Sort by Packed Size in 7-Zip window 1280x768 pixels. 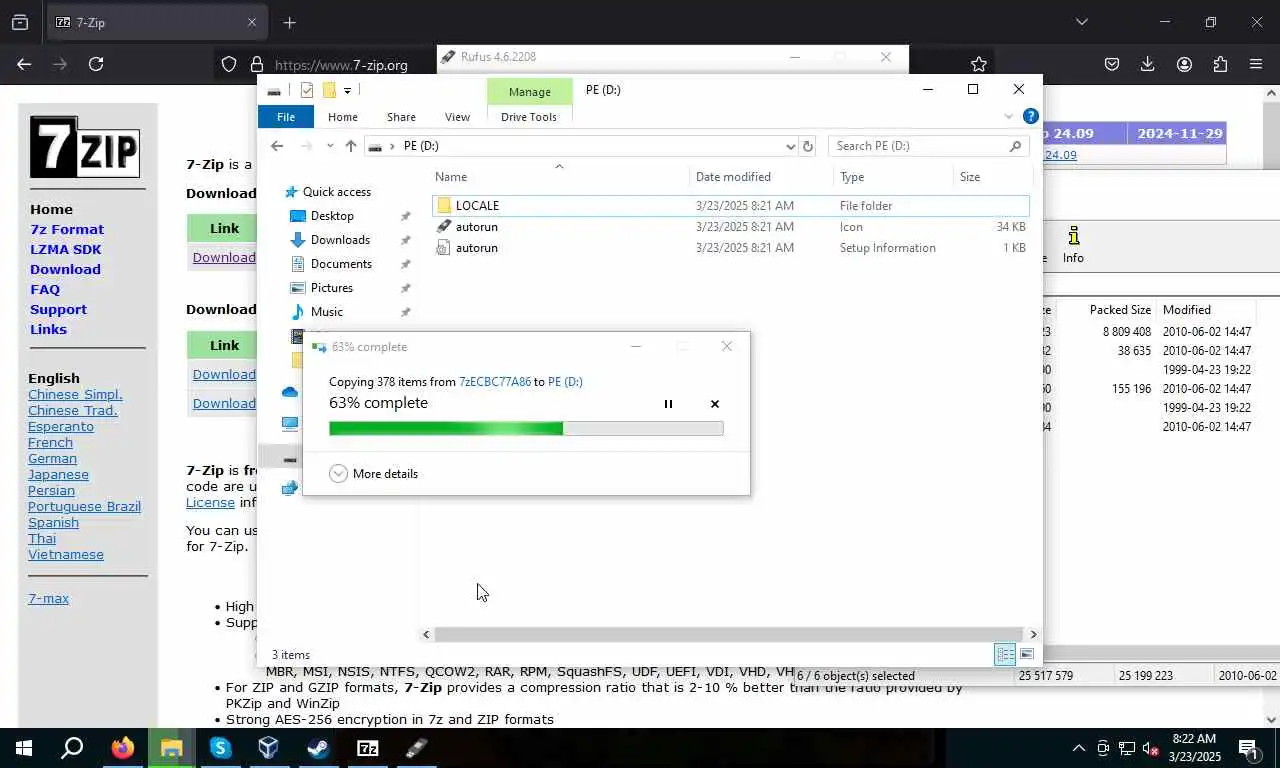[1120, 310]
